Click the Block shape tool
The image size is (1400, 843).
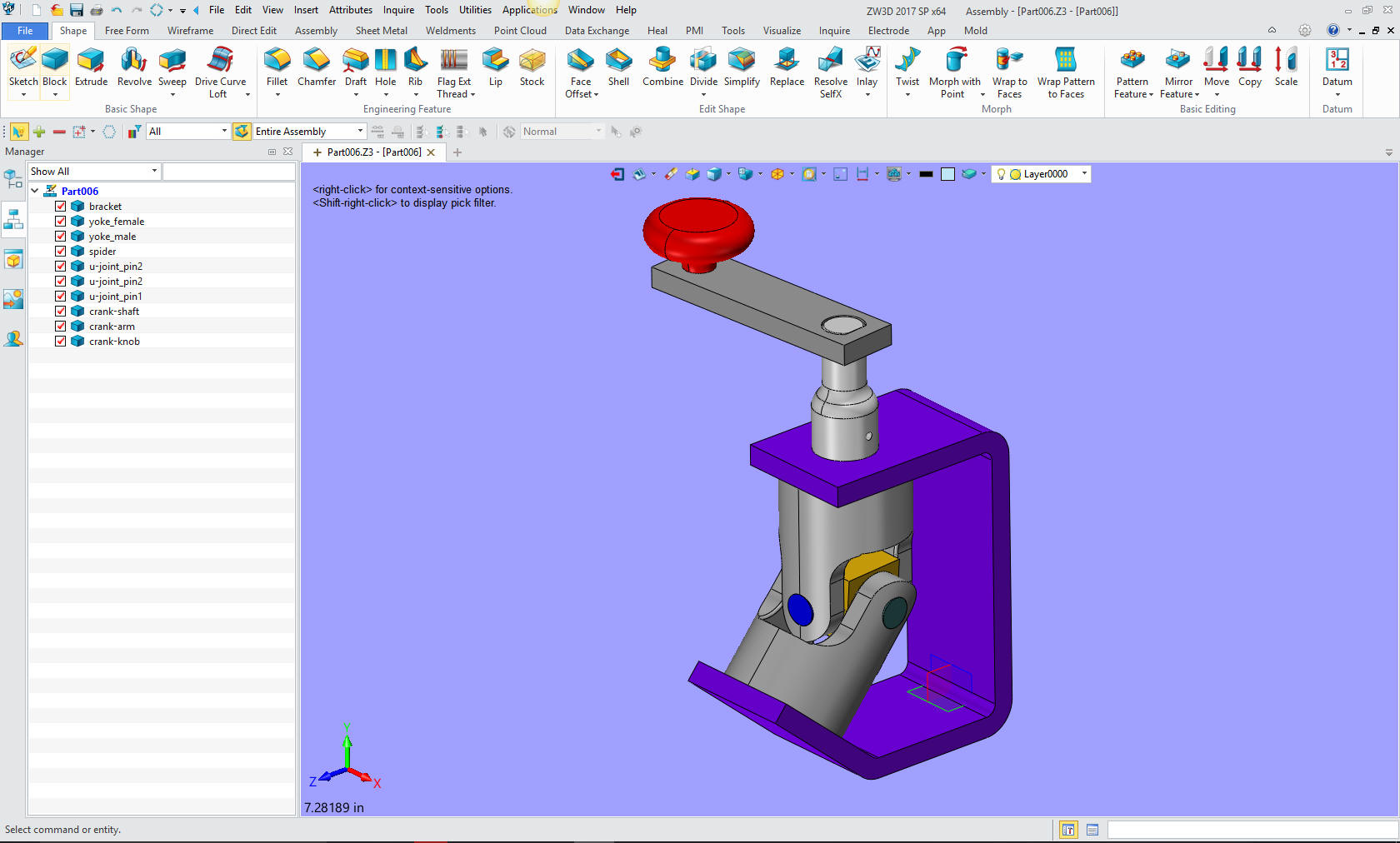pos(55,67)
